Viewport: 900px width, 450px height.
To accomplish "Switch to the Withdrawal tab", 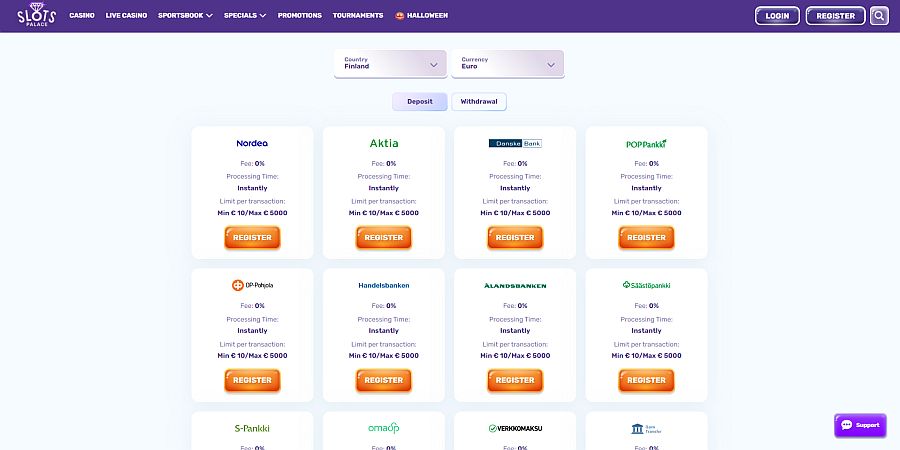I will [479, 102].
